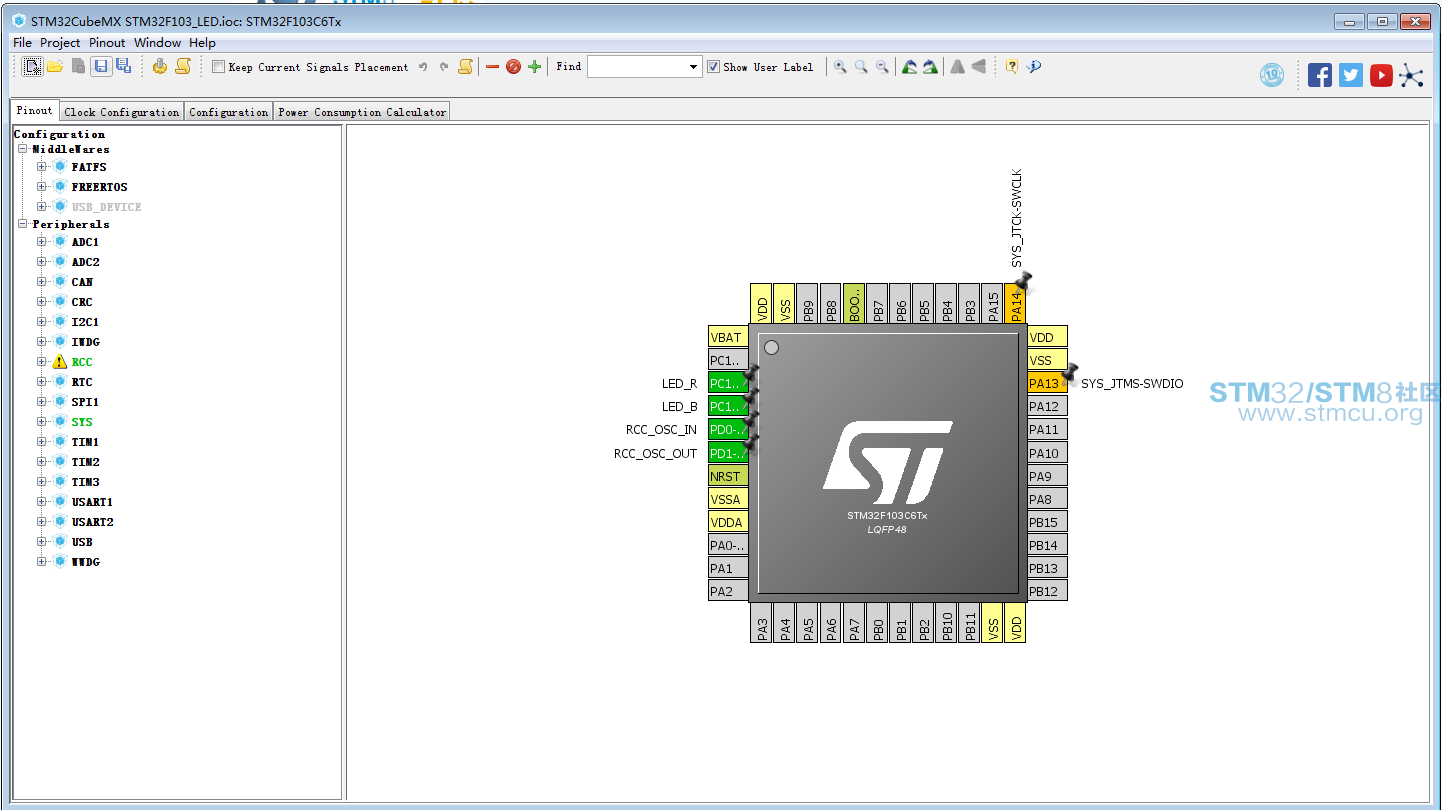1442x810 pixels.
Task: Click the ST network star icon
Action: (x=1412, y=75)
